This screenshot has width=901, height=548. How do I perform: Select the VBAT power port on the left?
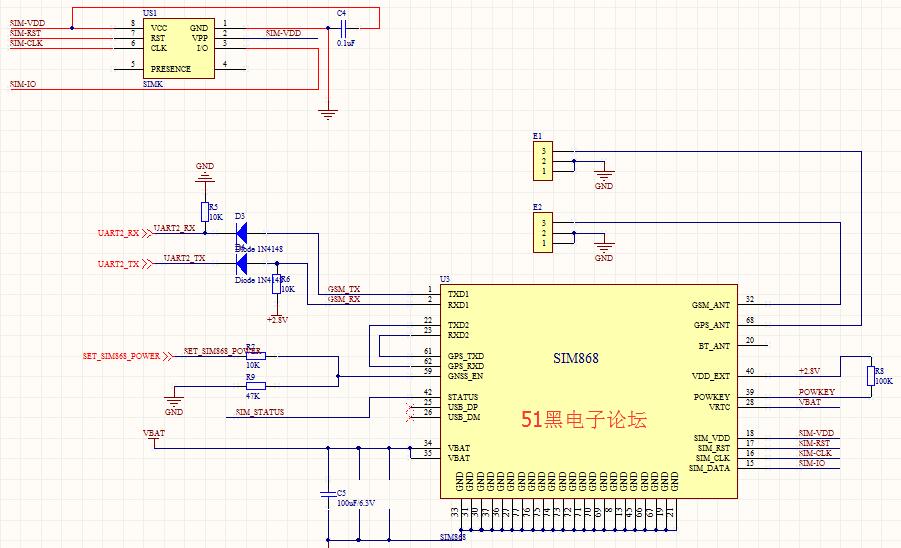click(154, 436)
